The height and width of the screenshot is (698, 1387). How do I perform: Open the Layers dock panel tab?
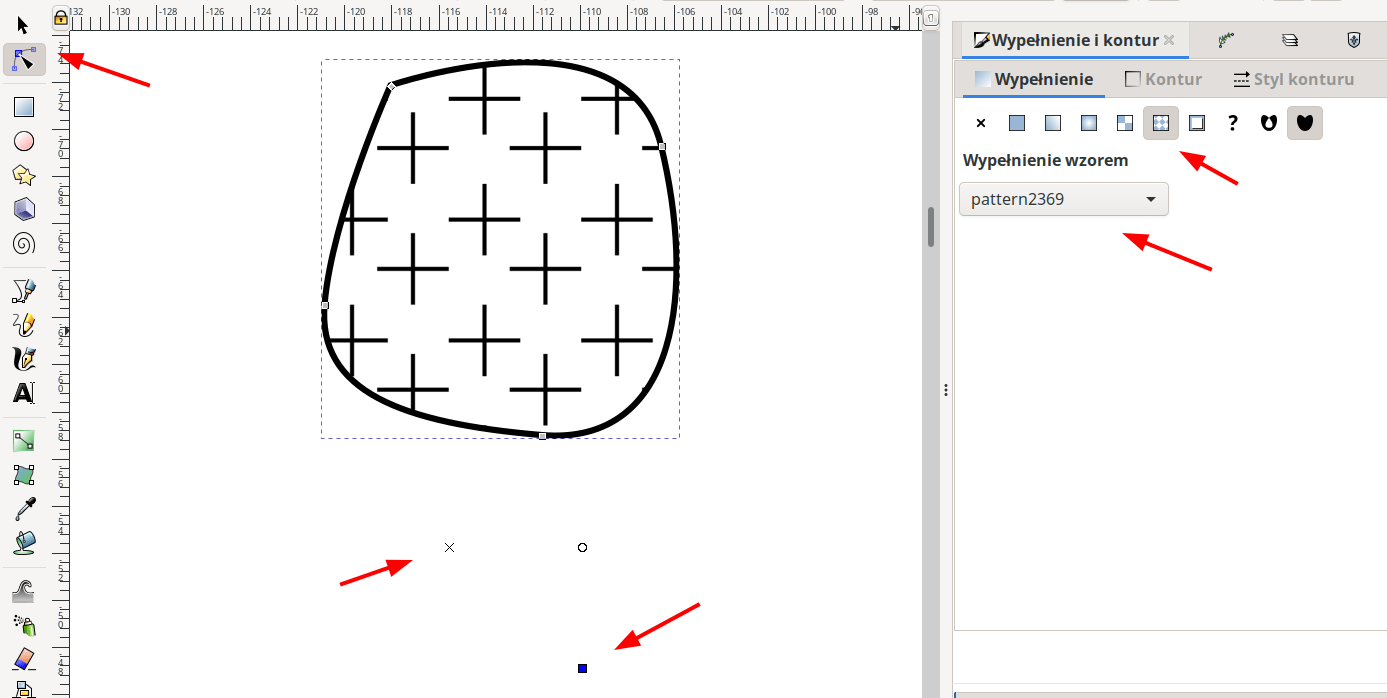pyautogui.click(x=1290, y=41)
